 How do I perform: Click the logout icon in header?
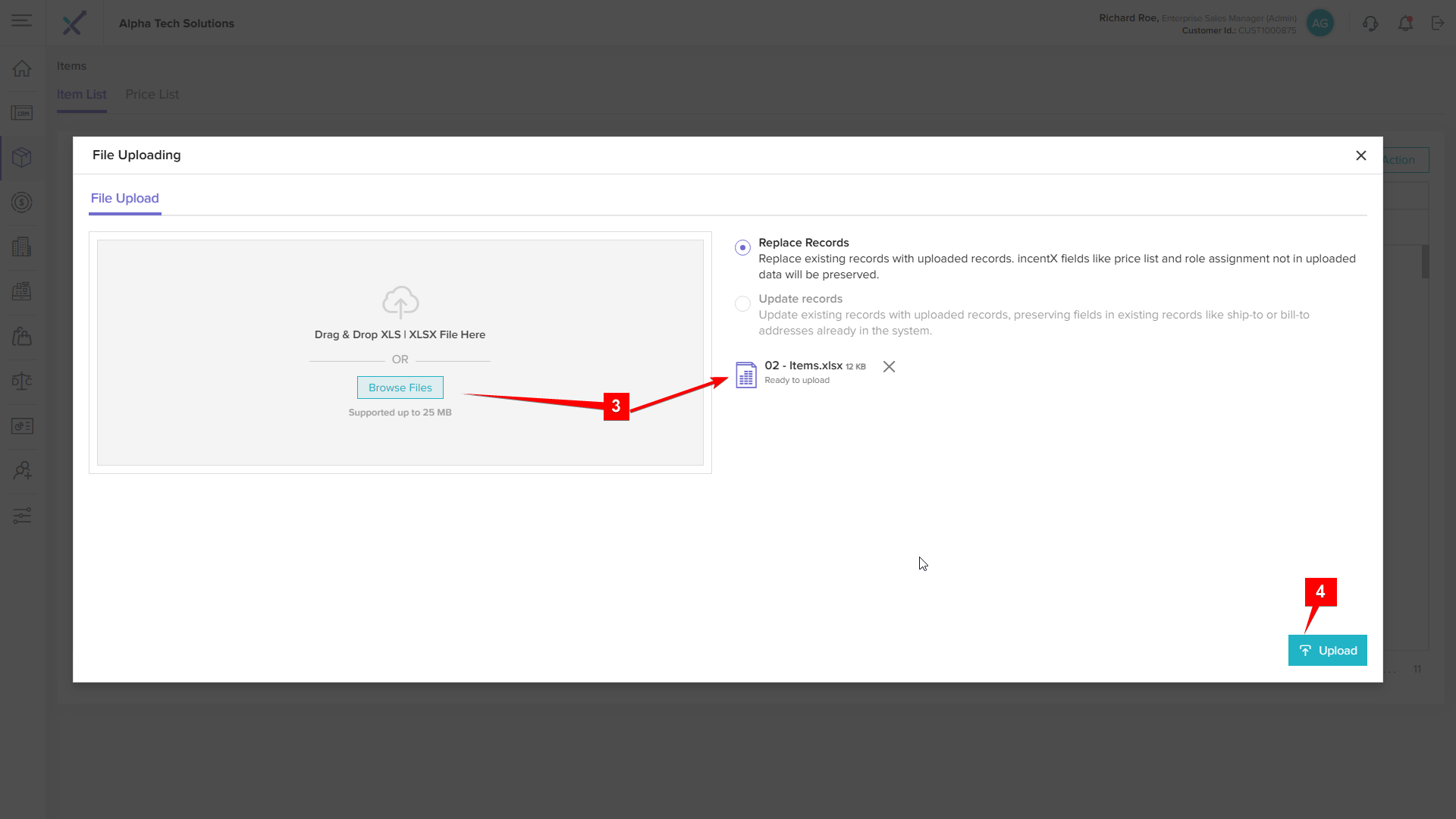coord(1438,24)
